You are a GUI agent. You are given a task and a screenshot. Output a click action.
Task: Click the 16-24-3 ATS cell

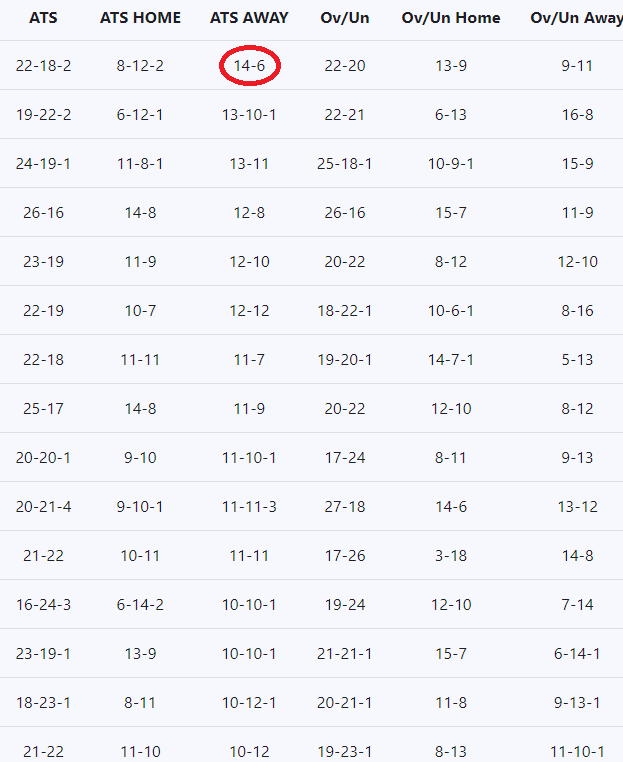pyautogui.click(x=43, y=605)
